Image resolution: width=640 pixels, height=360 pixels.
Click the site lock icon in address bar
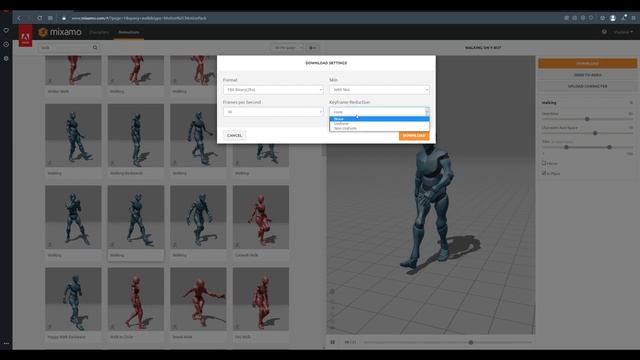pos(64,18)
